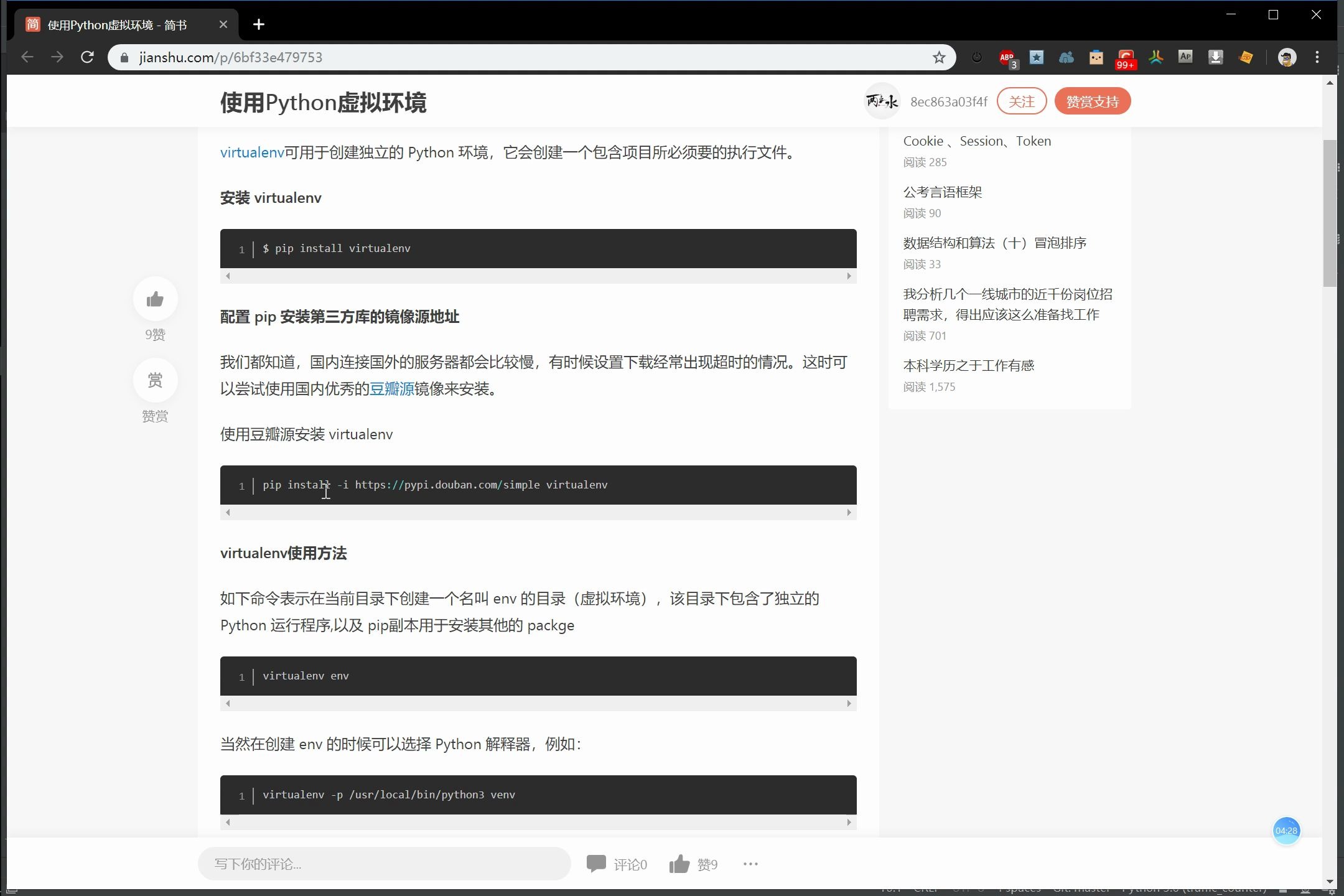This screenshot has width=1344, height=896.
Task: Follow the author via 关注 button
Action: pos(1022,101)
